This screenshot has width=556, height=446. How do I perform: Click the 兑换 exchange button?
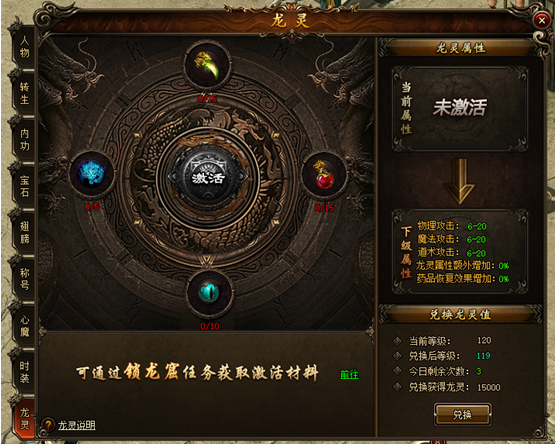[x=462, y=414]
